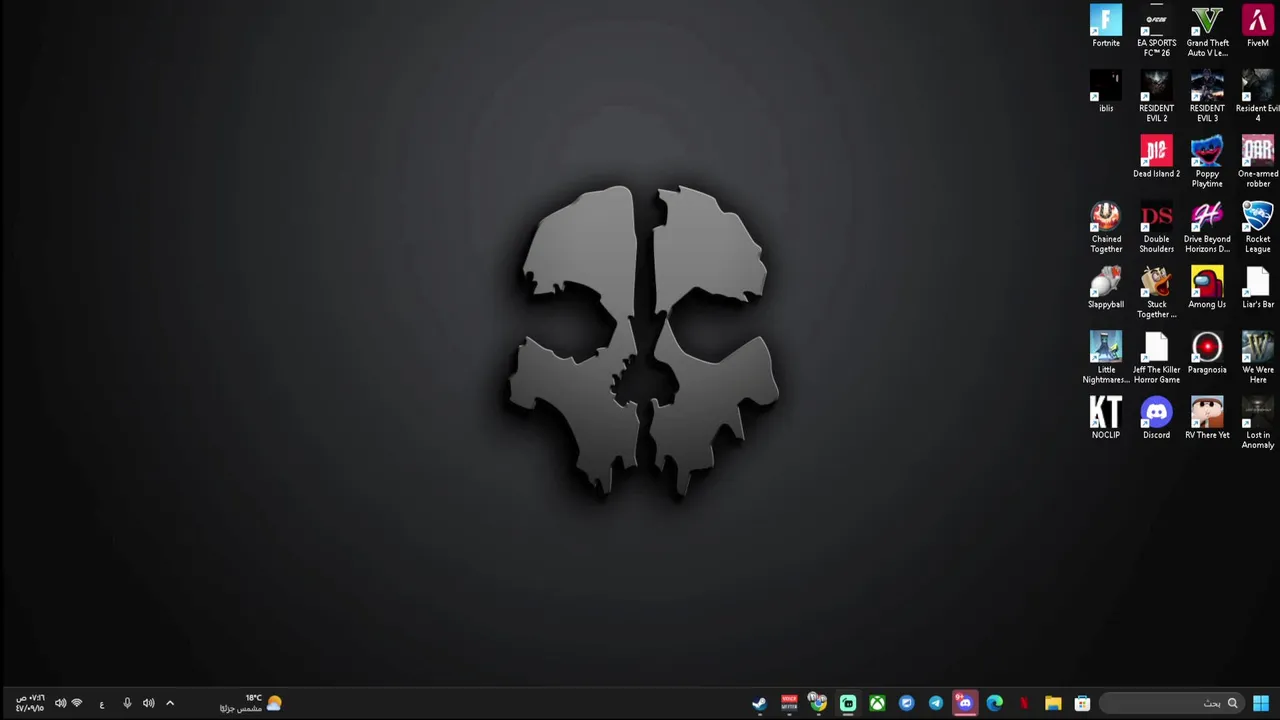
Task: Click the microphone tray icon
Action: 127,703
